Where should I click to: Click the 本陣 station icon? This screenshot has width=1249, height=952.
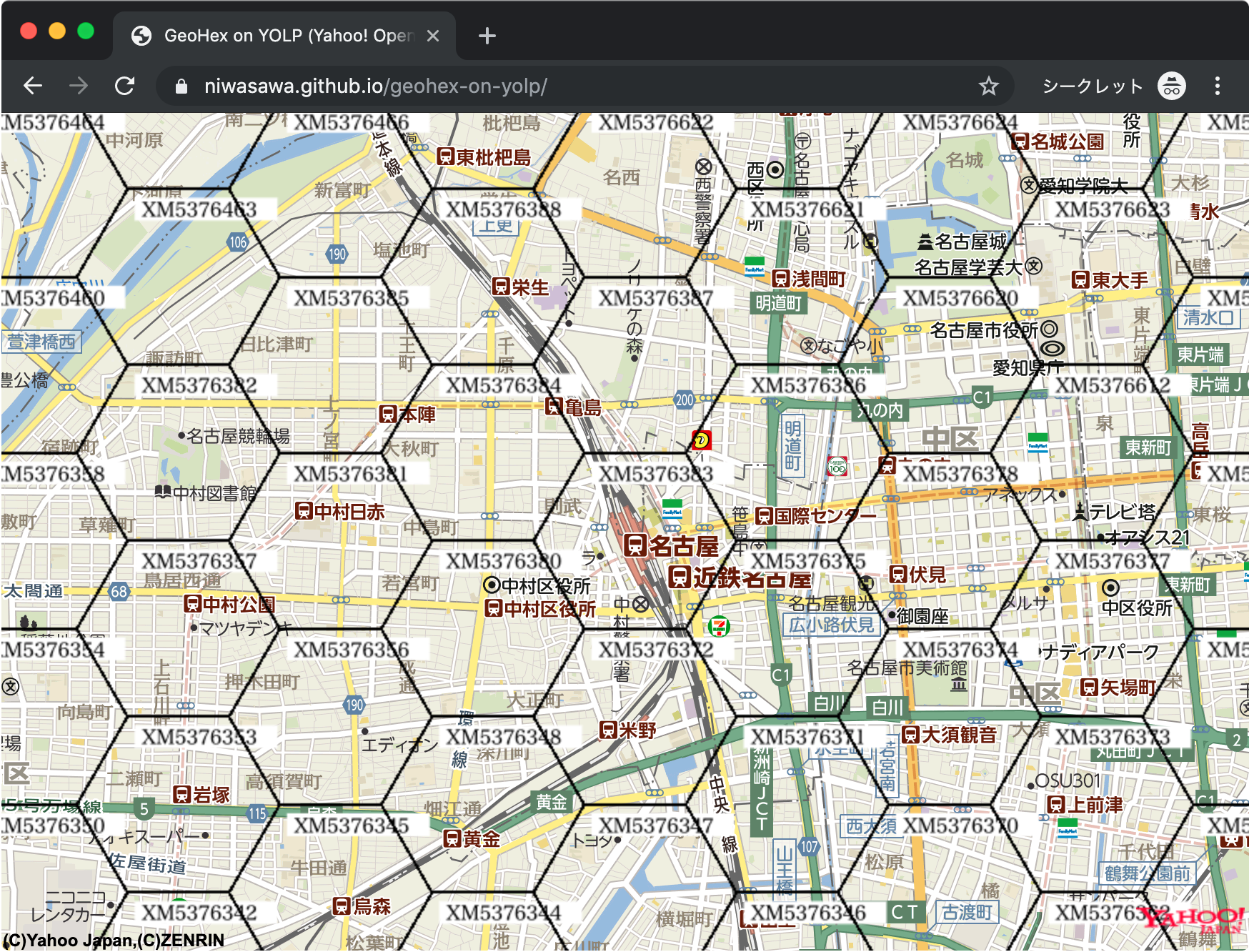coord(388,414)
